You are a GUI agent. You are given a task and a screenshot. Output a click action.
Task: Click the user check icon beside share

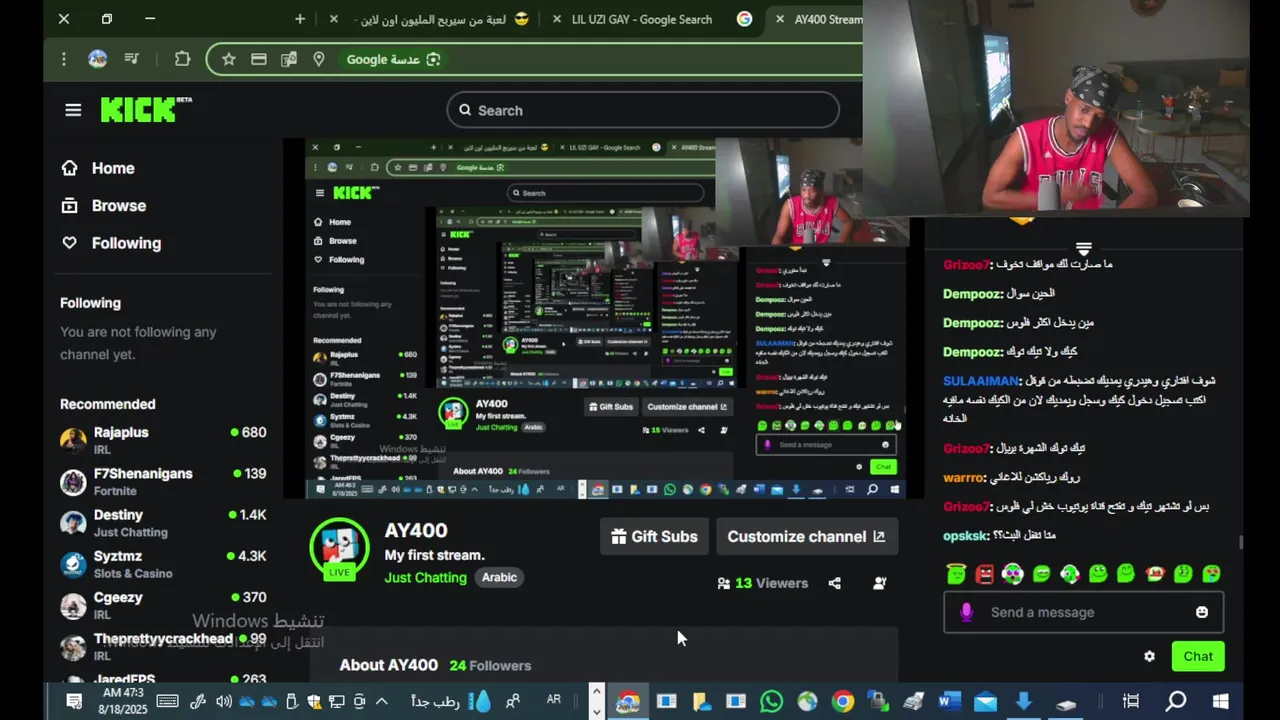880,583
